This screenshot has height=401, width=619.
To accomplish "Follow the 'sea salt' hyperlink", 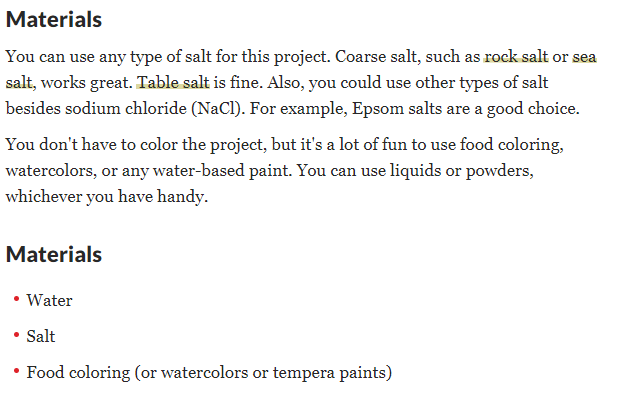I will coord(584,56).
